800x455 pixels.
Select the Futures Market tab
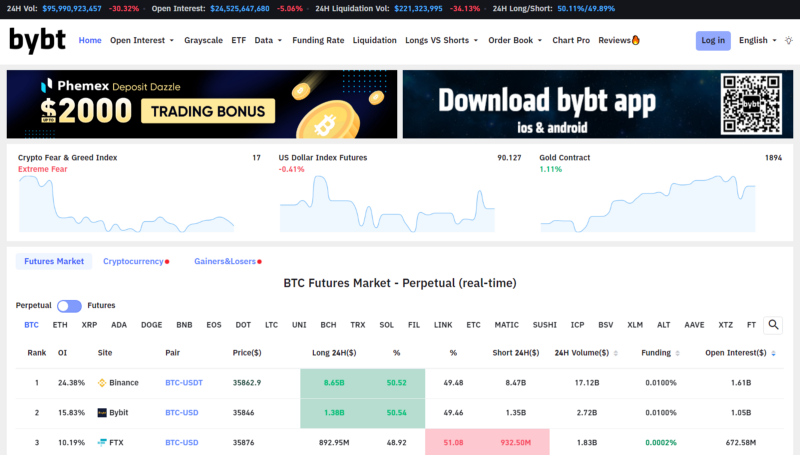point(54,261)
